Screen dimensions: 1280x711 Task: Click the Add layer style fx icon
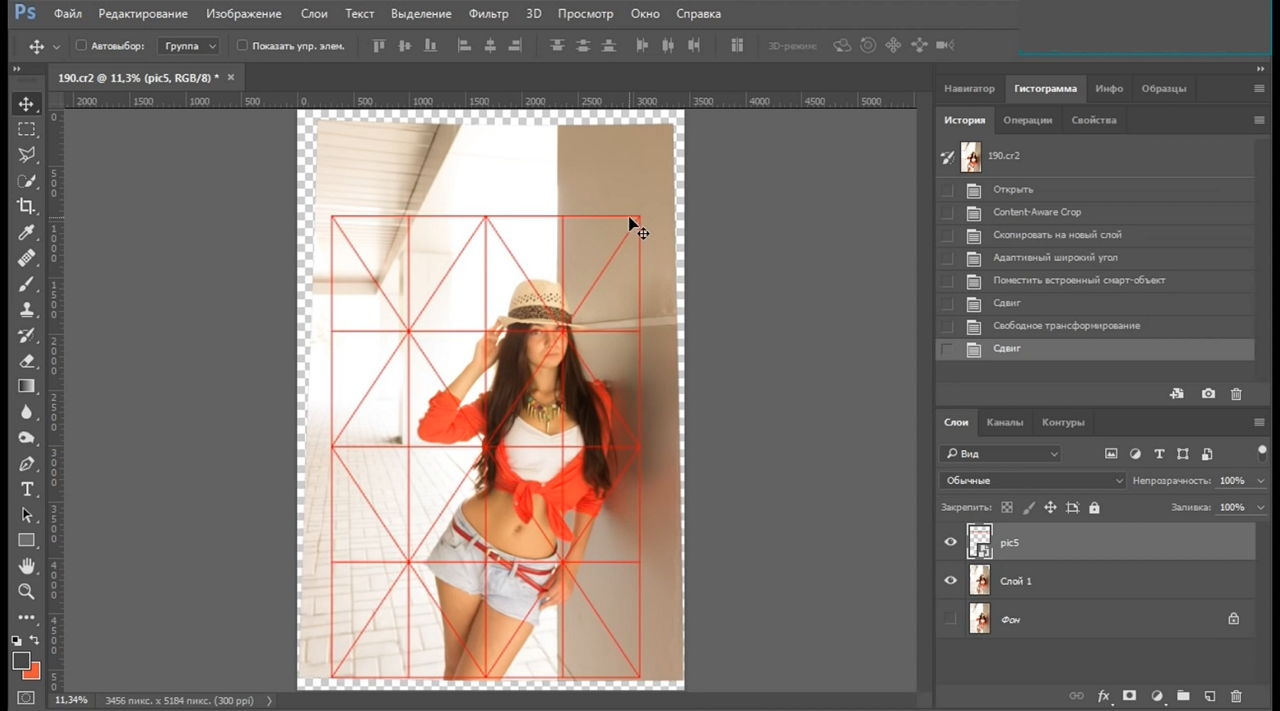pos(1104,696)
